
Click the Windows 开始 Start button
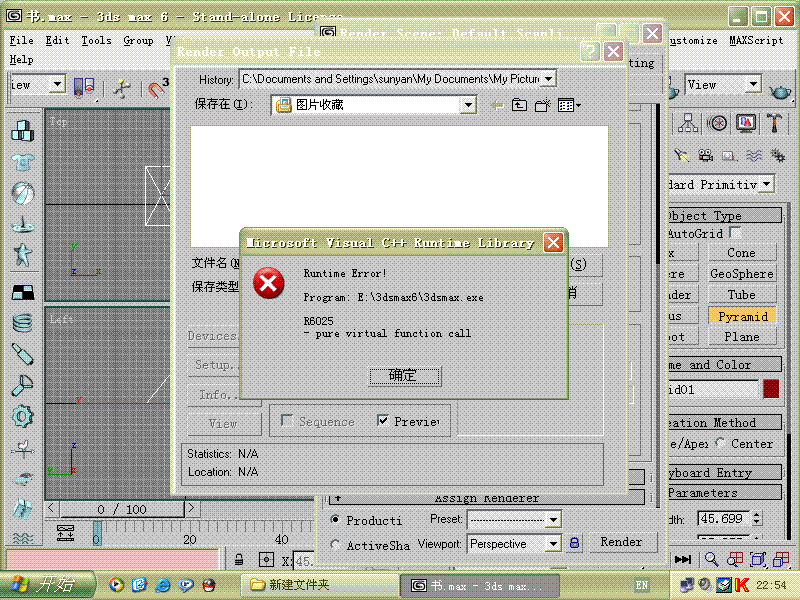pos(46,585)
